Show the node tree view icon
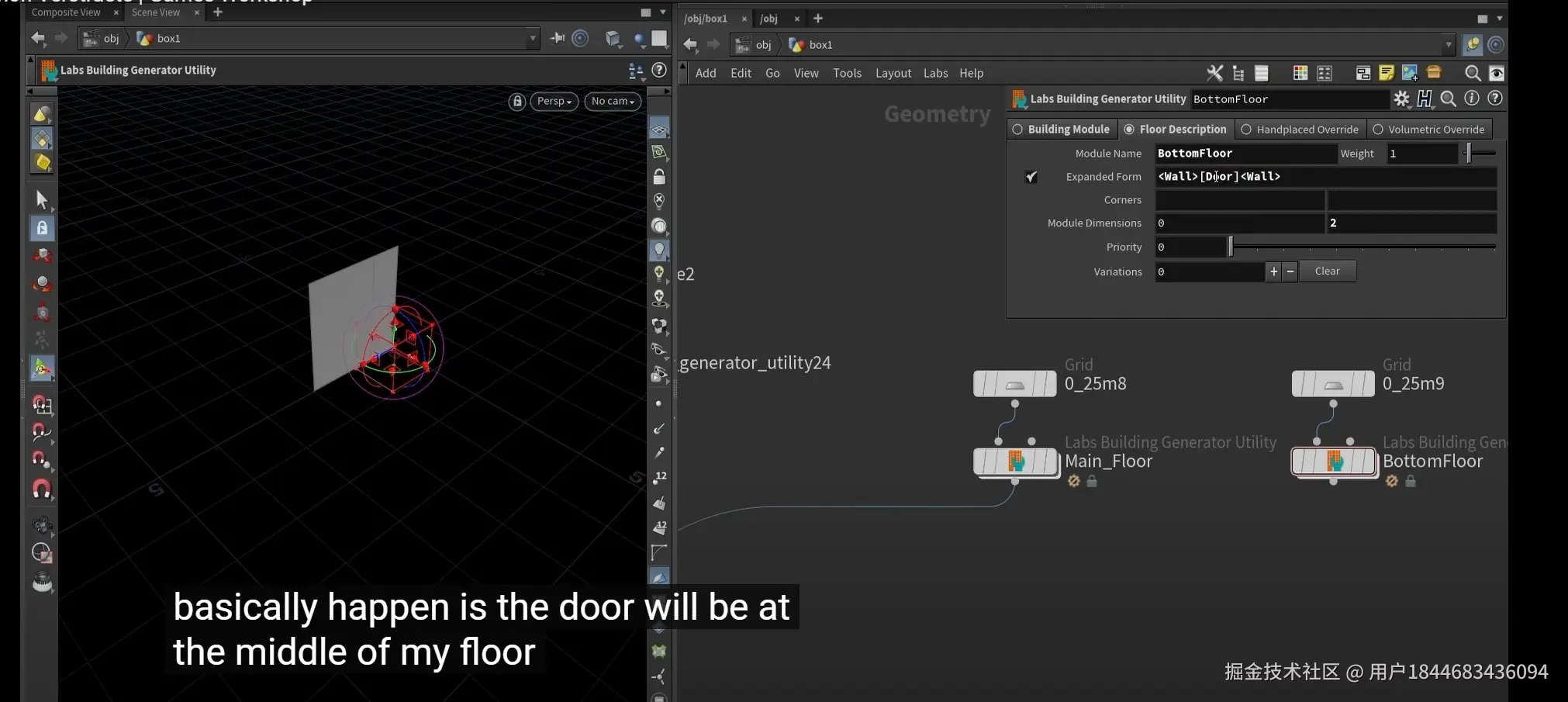Image resolution: width=1568 pixels, height=702 pixels. point(1238,73)
